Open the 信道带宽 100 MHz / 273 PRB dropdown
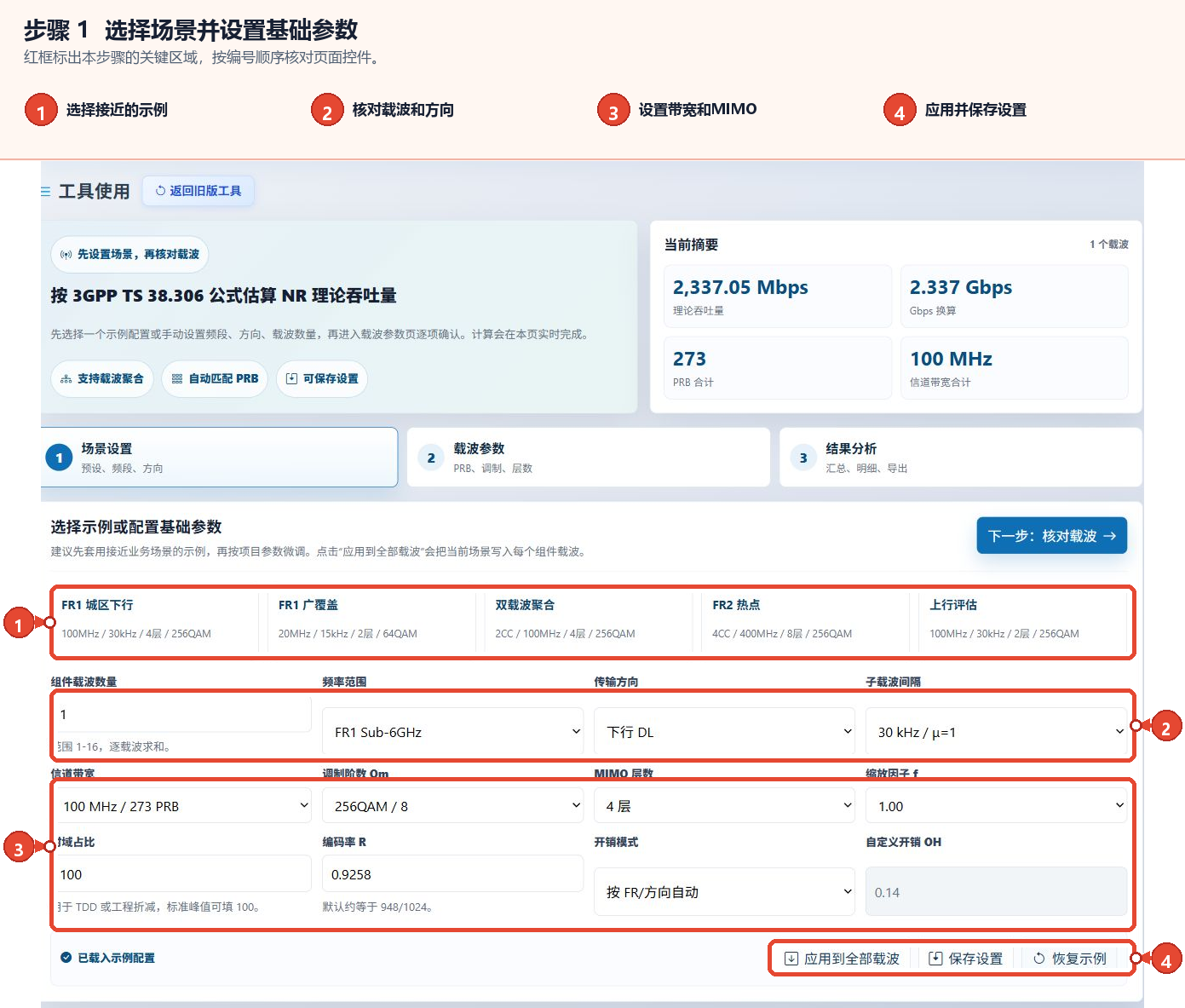 click(x=183, y=806)
